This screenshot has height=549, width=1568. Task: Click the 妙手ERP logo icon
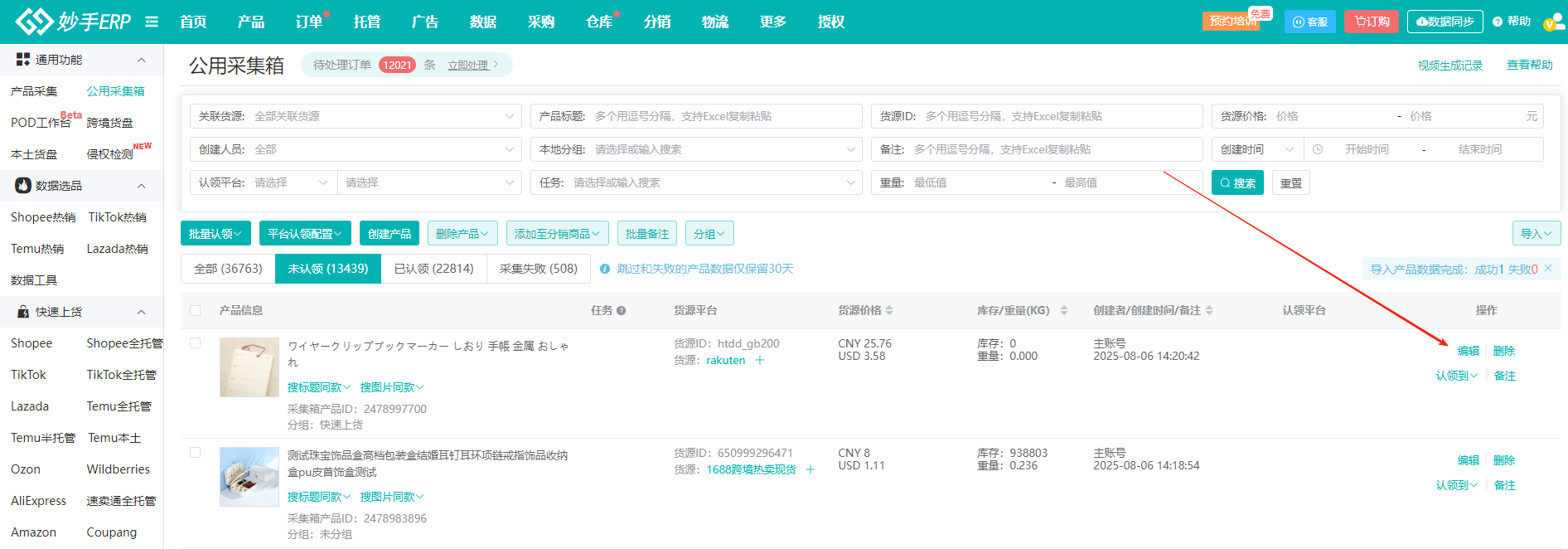(34, 22)
